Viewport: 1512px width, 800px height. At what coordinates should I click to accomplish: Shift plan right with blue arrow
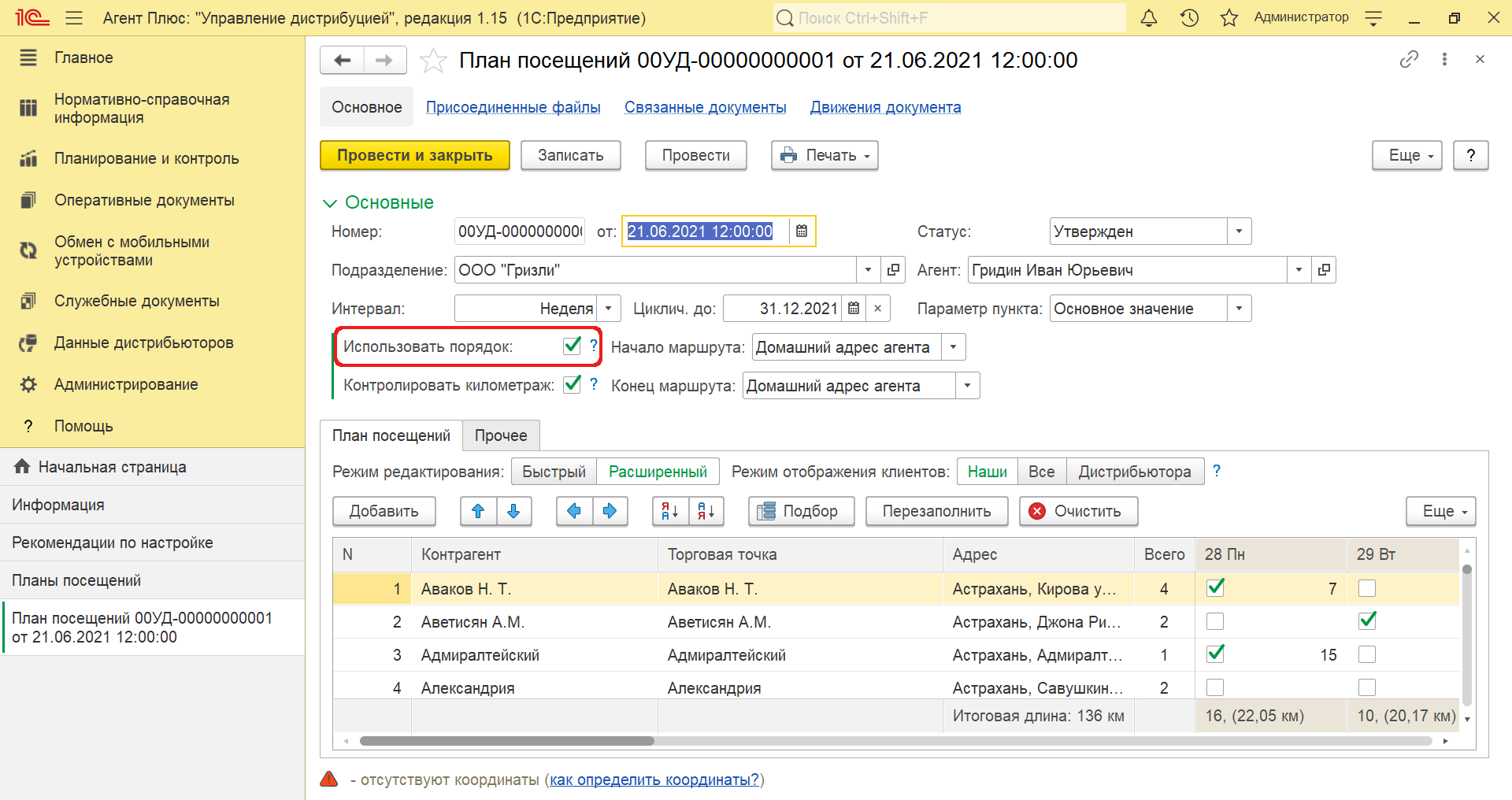[x=610, y=511]
